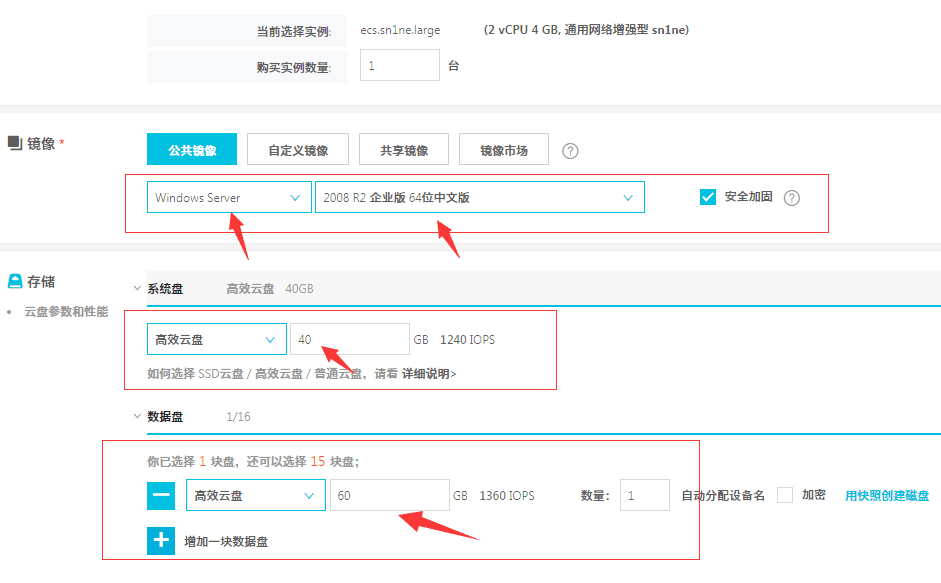Click the plus icon to add data disk
Screen dimensions: 941x583
point(162,541)
